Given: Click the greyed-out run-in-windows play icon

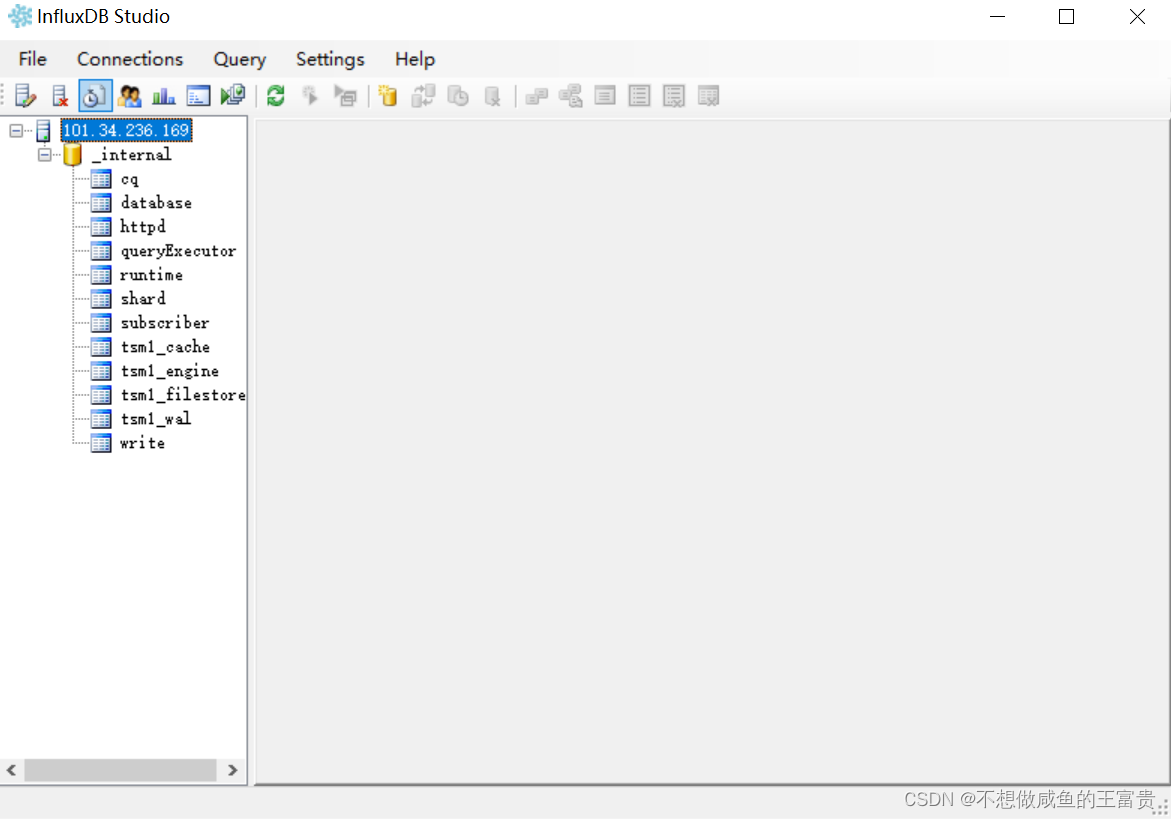Looking at the screenshot, I should click(x=345, y=96).
